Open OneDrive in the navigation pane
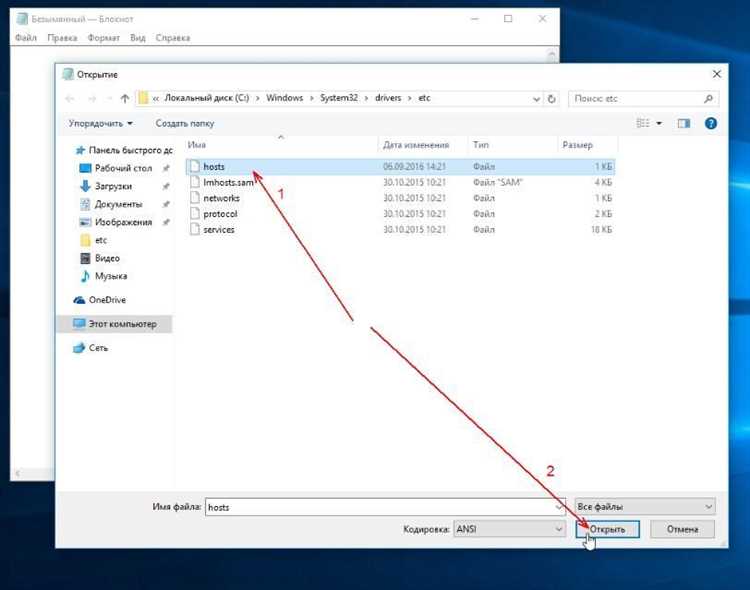 click(106, 300)
